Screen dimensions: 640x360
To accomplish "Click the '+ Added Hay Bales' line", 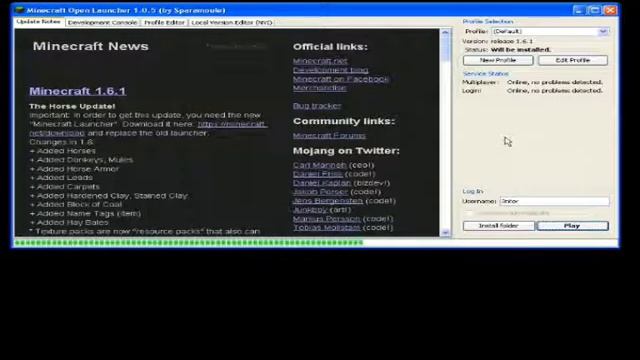I will pyautogui.click(x=69, y=222).
